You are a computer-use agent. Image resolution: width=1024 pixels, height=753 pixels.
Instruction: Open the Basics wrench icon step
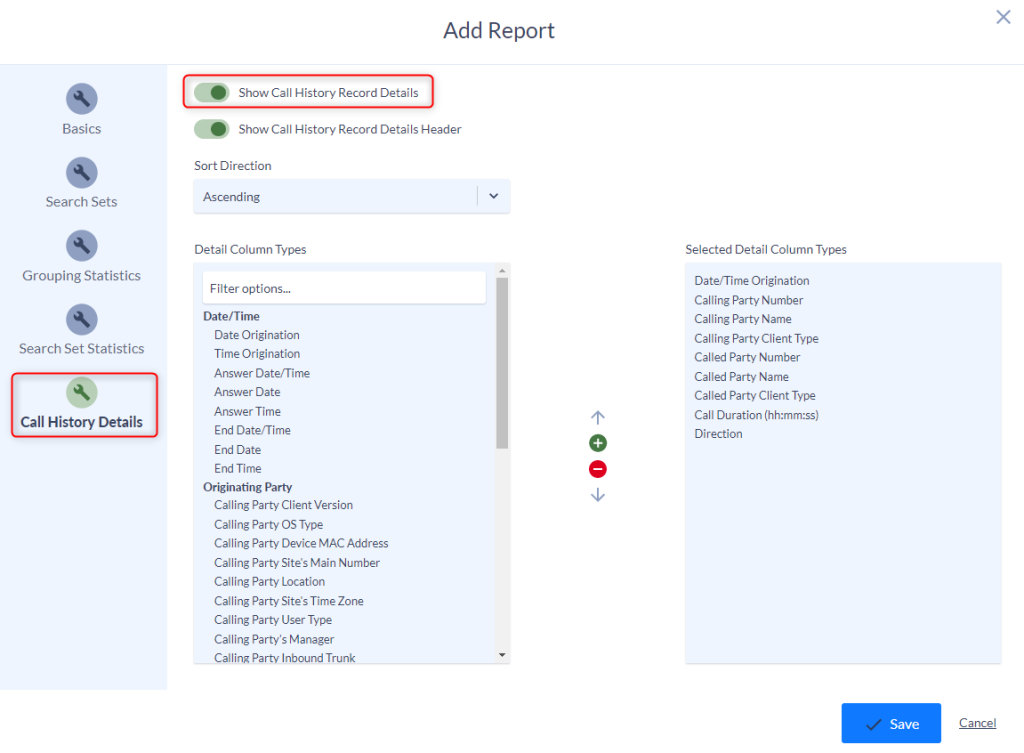(x=82, y=99)
